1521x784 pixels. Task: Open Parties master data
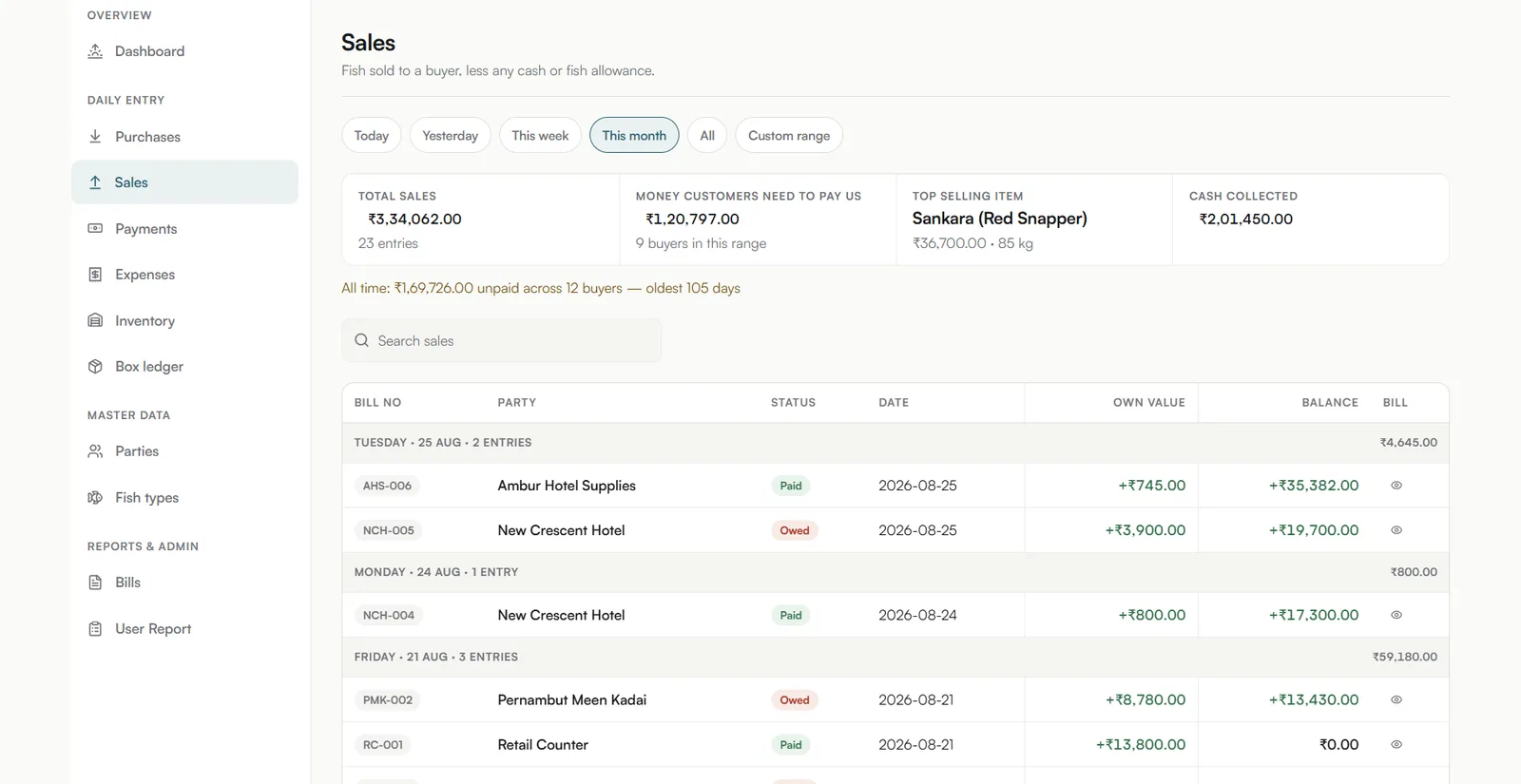[184, 451]
